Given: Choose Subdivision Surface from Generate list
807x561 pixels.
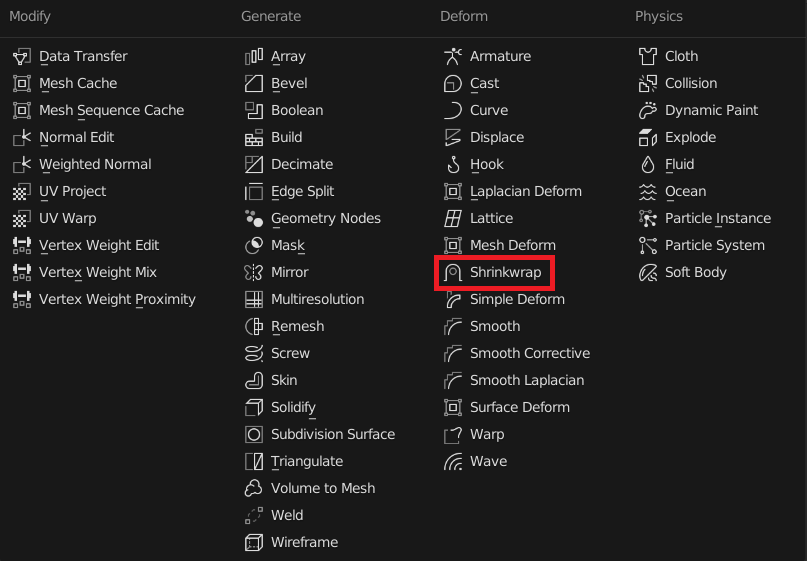Looking at the screenshot, I should (332, 435).
